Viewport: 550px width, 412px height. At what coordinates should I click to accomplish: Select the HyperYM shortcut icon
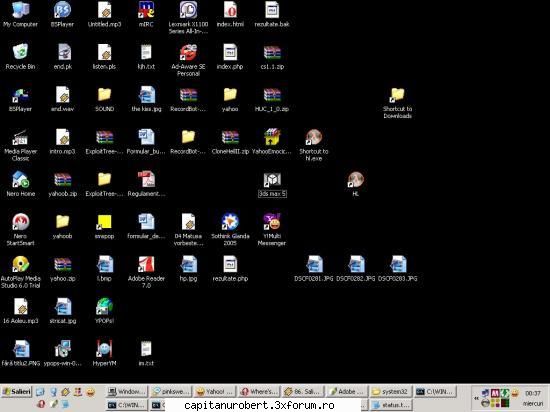(105, 349)
